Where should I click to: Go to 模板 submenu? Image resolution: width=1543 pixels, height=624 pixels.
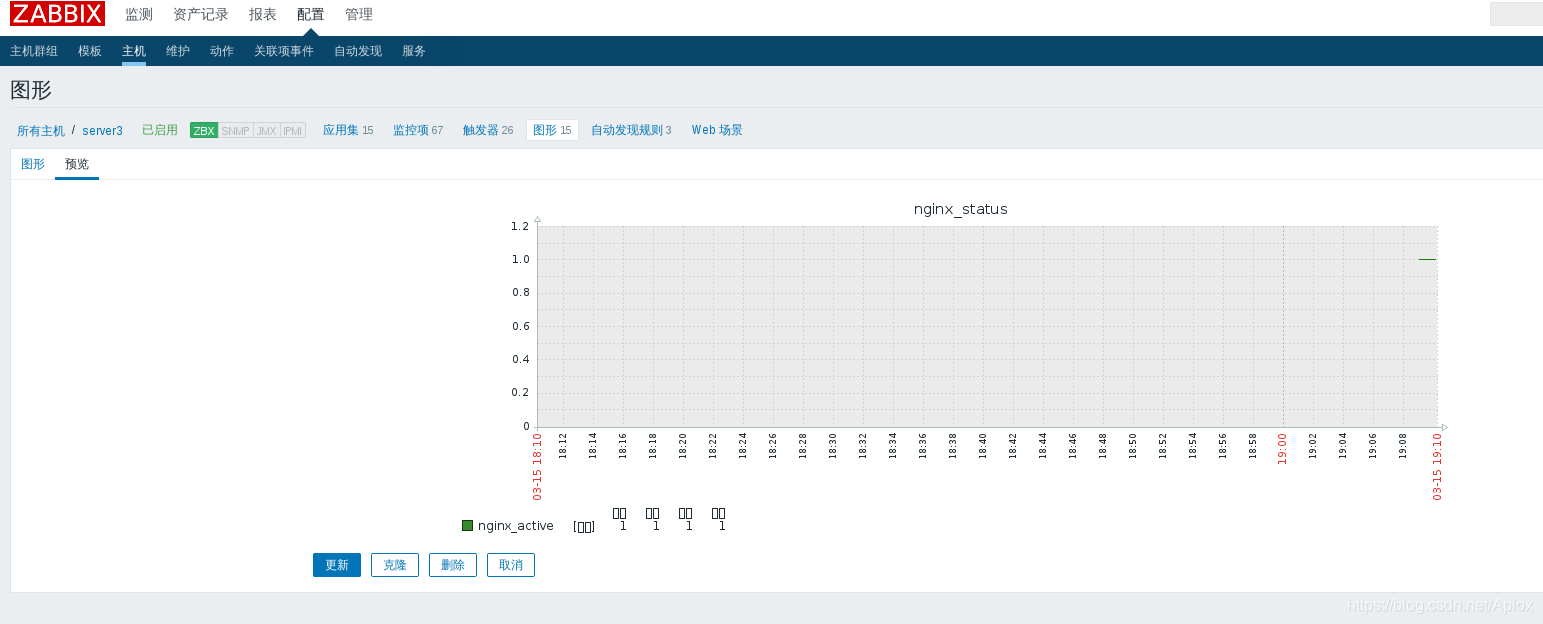point(90,51)
